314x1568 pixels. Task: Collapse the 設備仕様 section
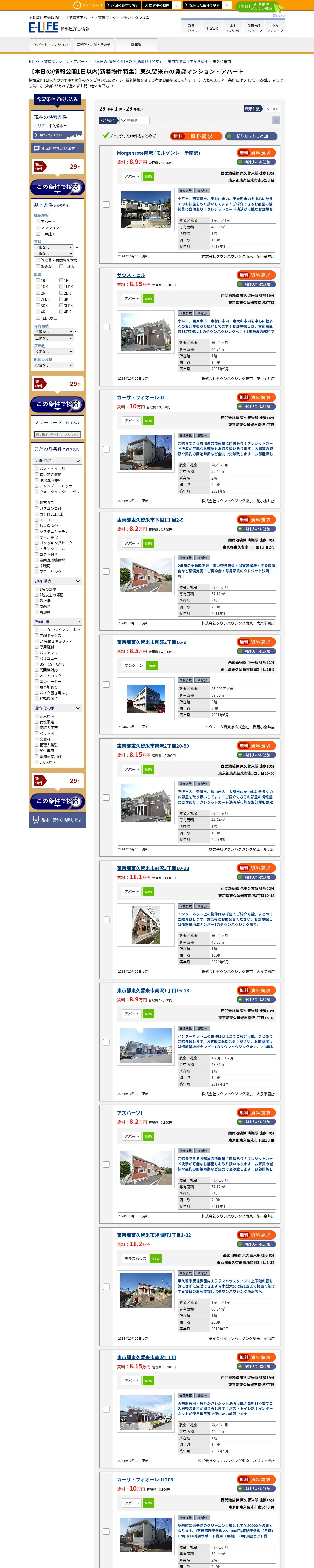(x=58, y=621)
